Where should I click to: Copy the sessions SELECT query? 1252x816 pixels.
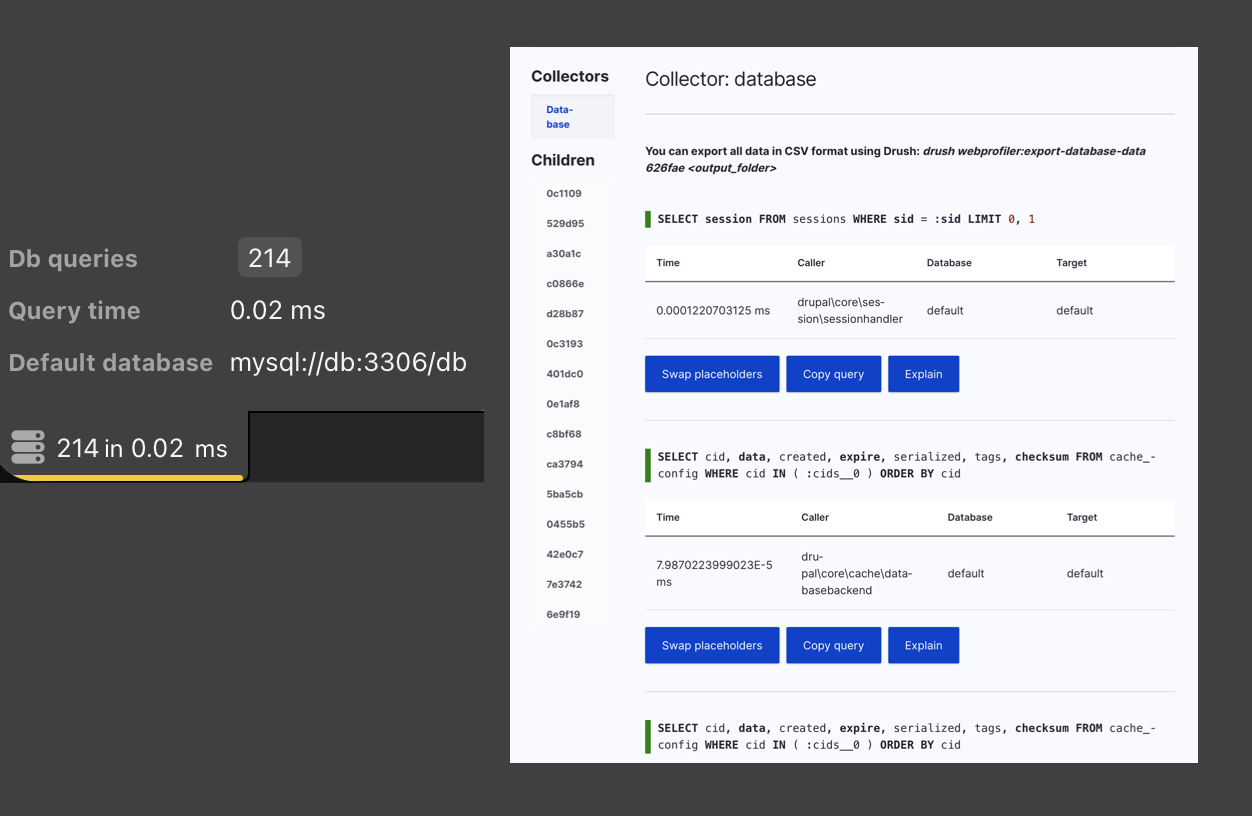[833, 374]
